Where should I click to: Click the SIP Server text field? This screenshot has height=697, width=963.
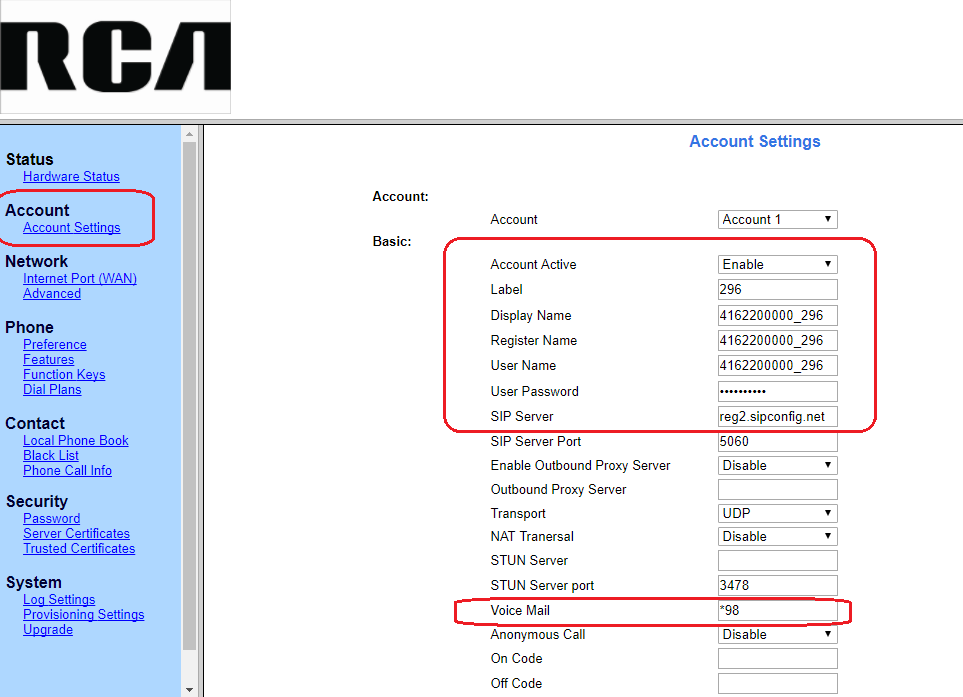click(x=777, y=417)
